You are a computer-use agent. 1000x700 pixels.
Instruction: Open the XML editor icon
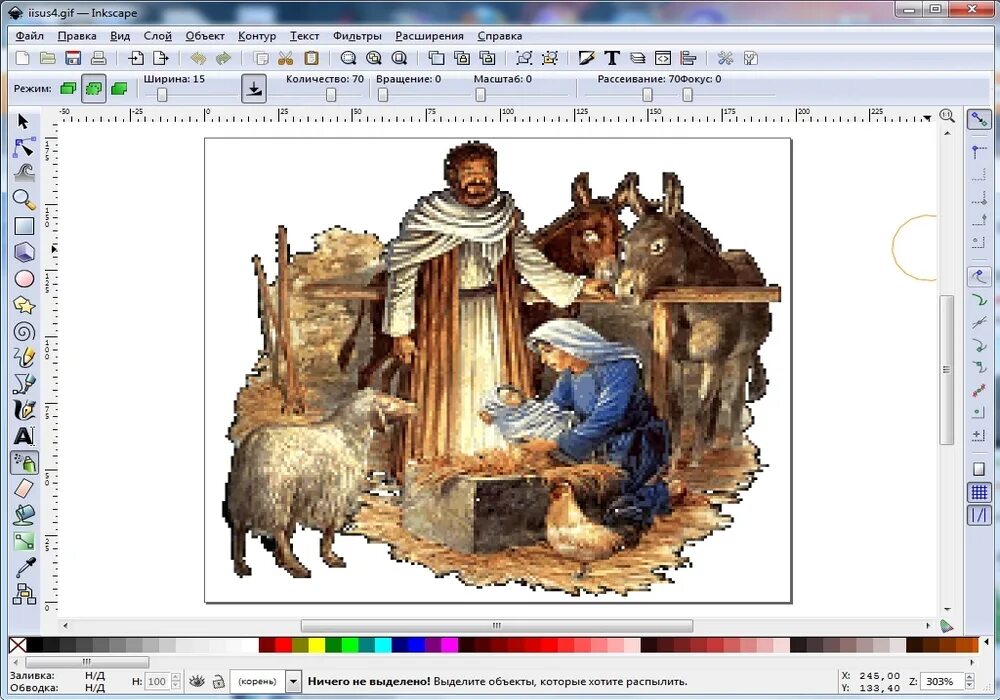pos(663,58)
